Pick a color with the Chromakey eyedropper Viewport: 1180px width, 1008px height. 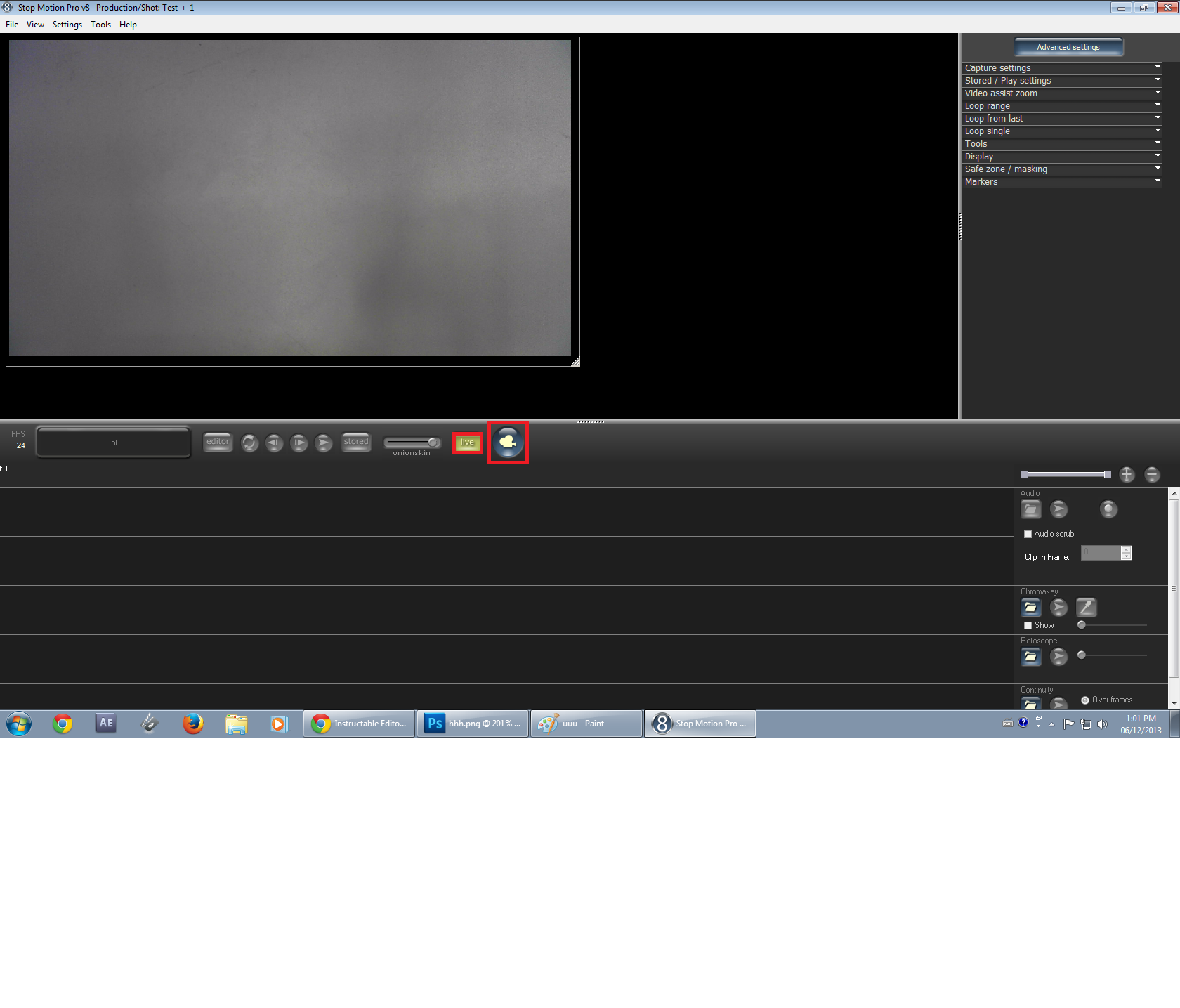1086,607
